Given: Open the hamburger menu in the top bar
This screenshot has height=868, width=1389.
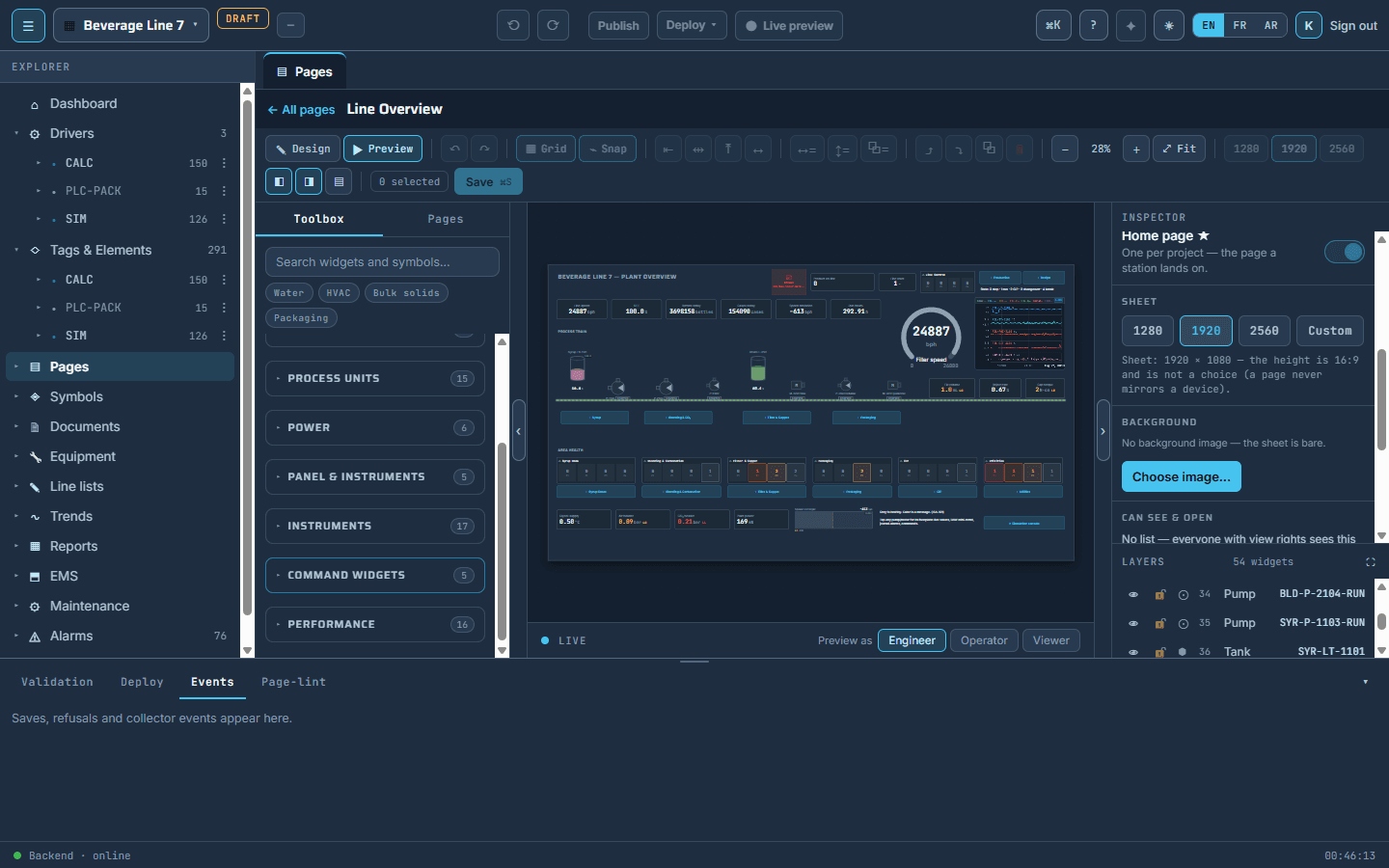Looking at the screenshot, I should point(28,26).
